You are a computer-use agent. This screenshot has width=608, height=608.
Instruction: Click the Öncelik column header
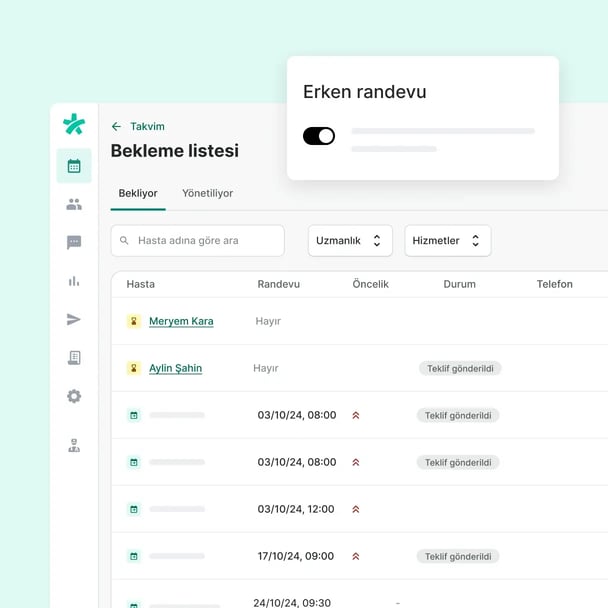pos(370,284)
